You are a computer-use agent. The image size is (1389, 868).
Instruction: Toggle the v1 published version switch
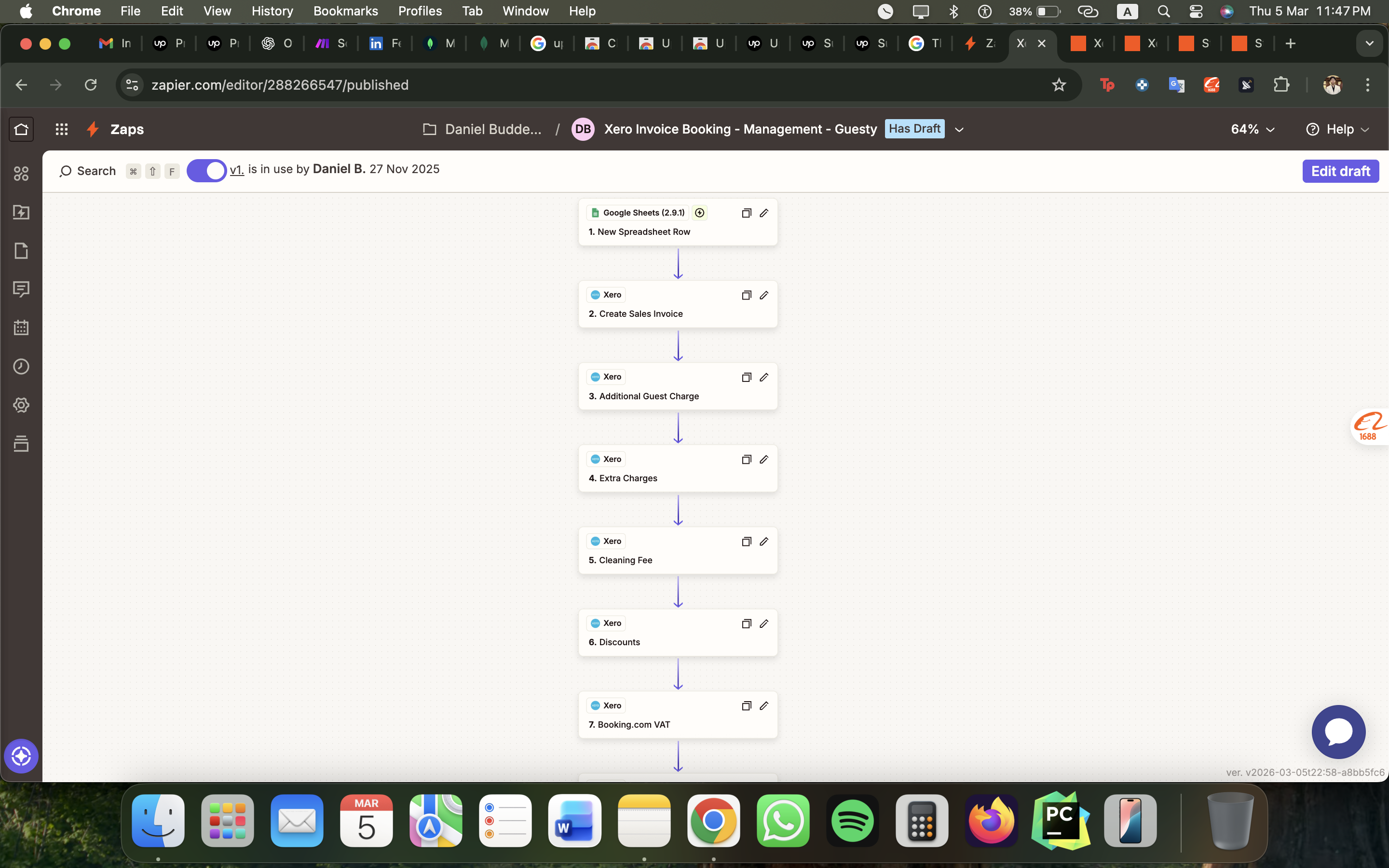coord(205,170)
